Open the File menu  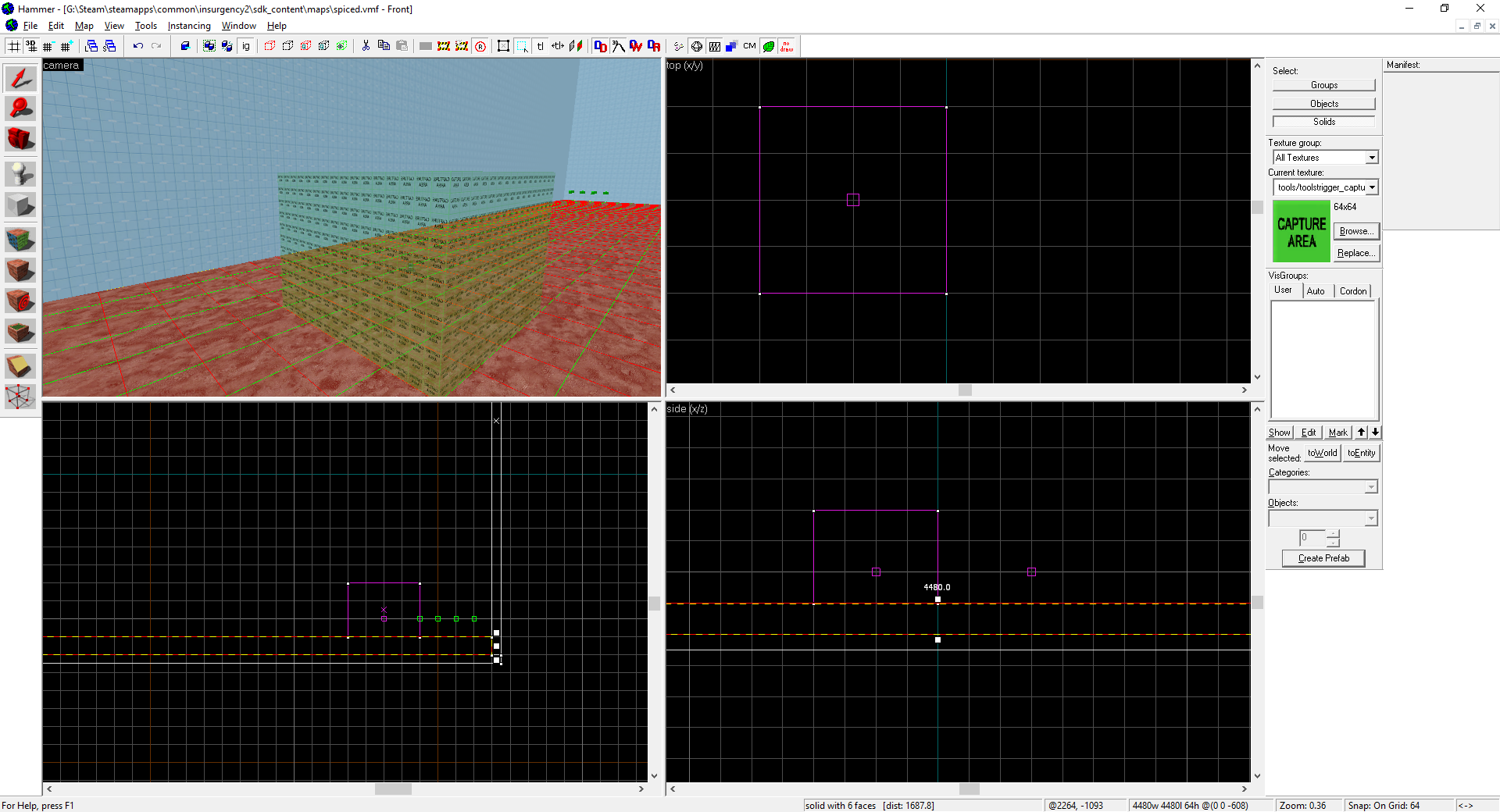(x=30, y=26)
